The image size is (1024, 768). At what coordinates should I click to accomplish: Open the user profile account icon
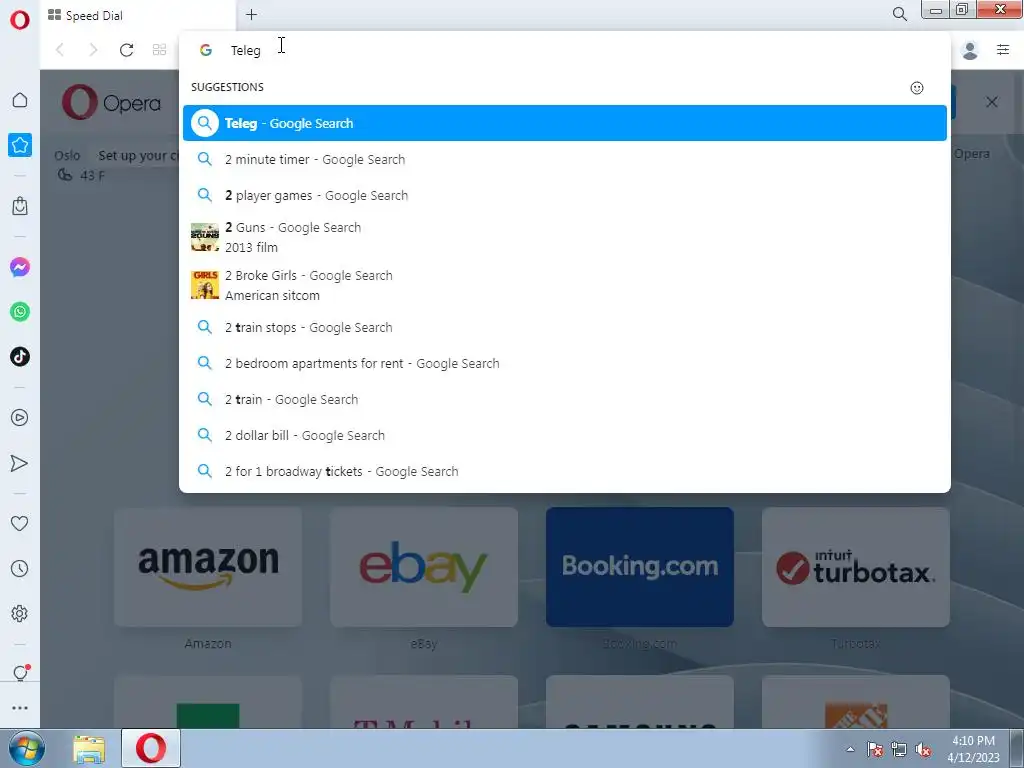click(x=970, y=50)
